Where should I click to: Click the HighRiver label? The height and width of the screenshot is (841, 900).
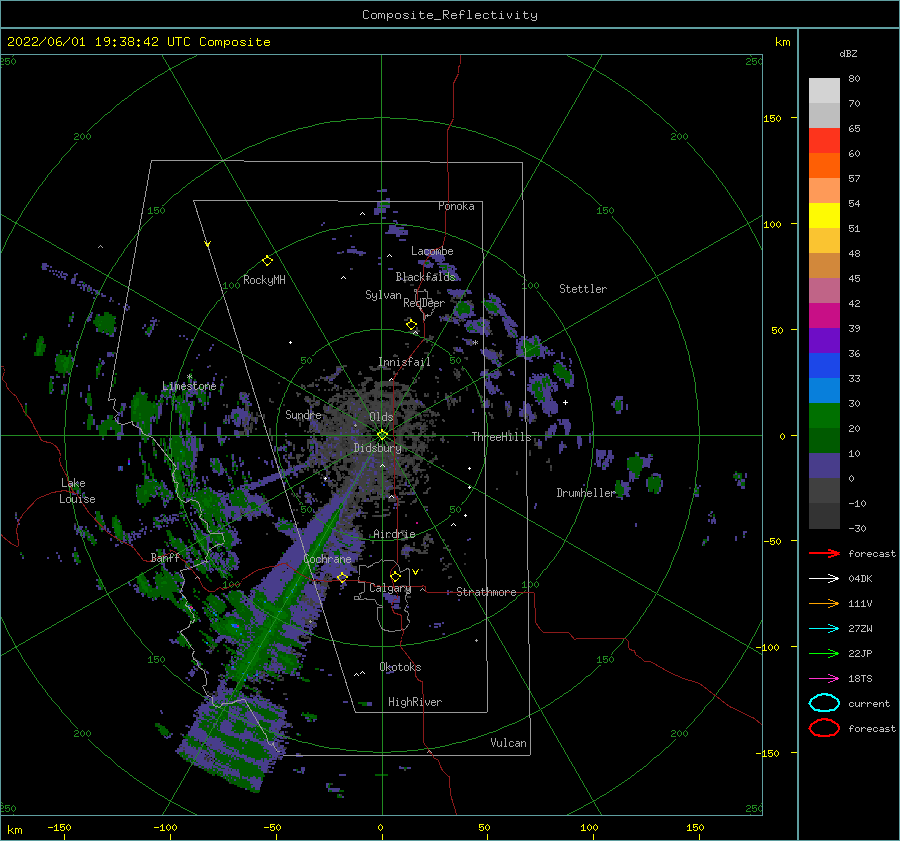[x=415, y=702]
